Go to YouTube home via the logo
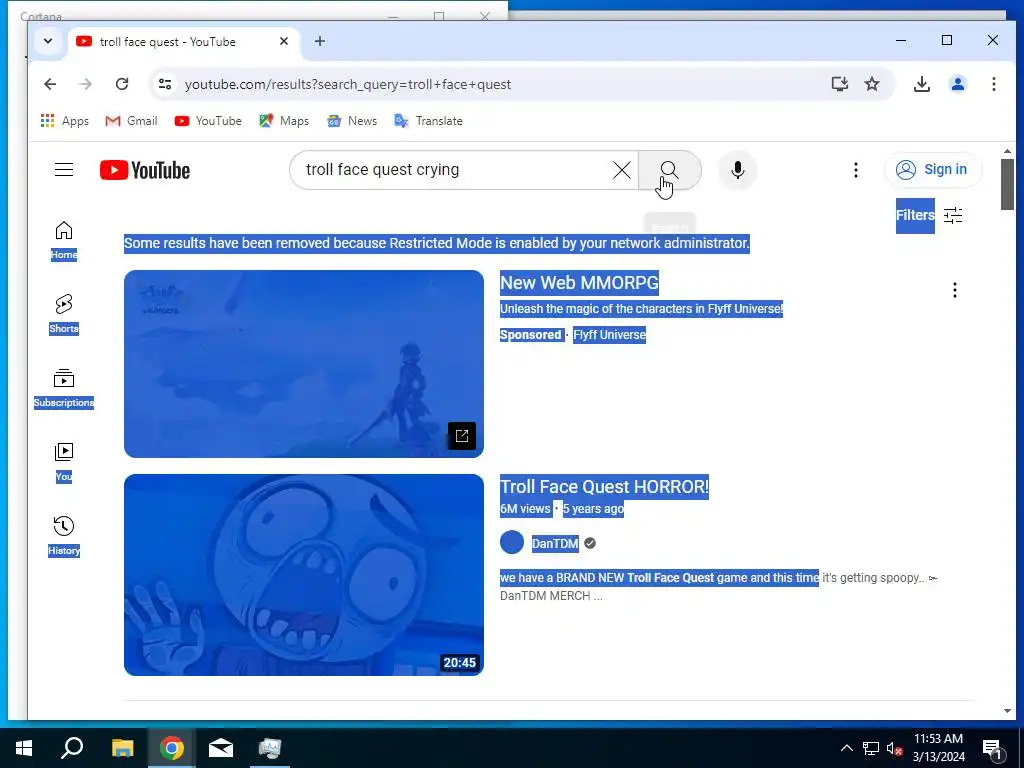The image size is (1024, 768). coord(145,170)
